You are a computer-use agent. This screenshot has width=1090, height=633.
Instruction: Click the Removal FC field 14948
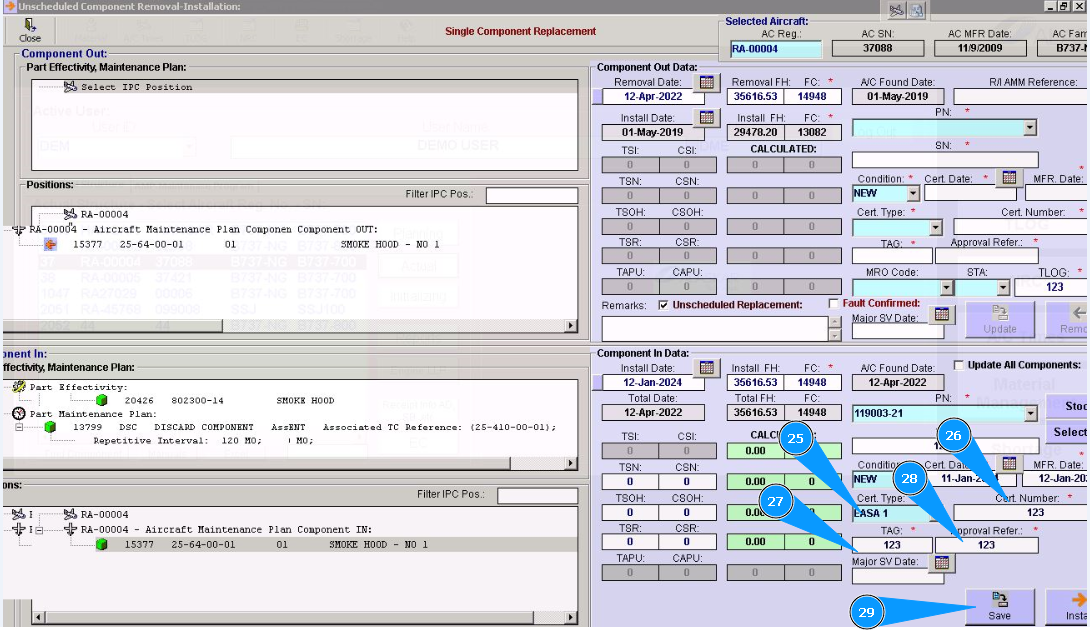(812, 97)
